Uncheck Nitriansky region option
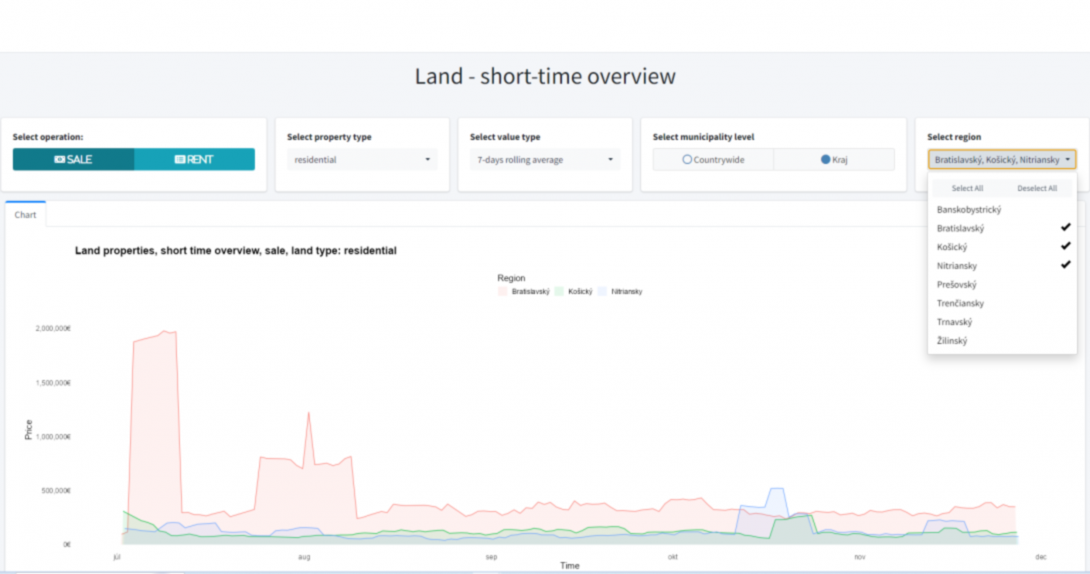This screenshot has height=574, width=1090. (x=1002, y=265)
